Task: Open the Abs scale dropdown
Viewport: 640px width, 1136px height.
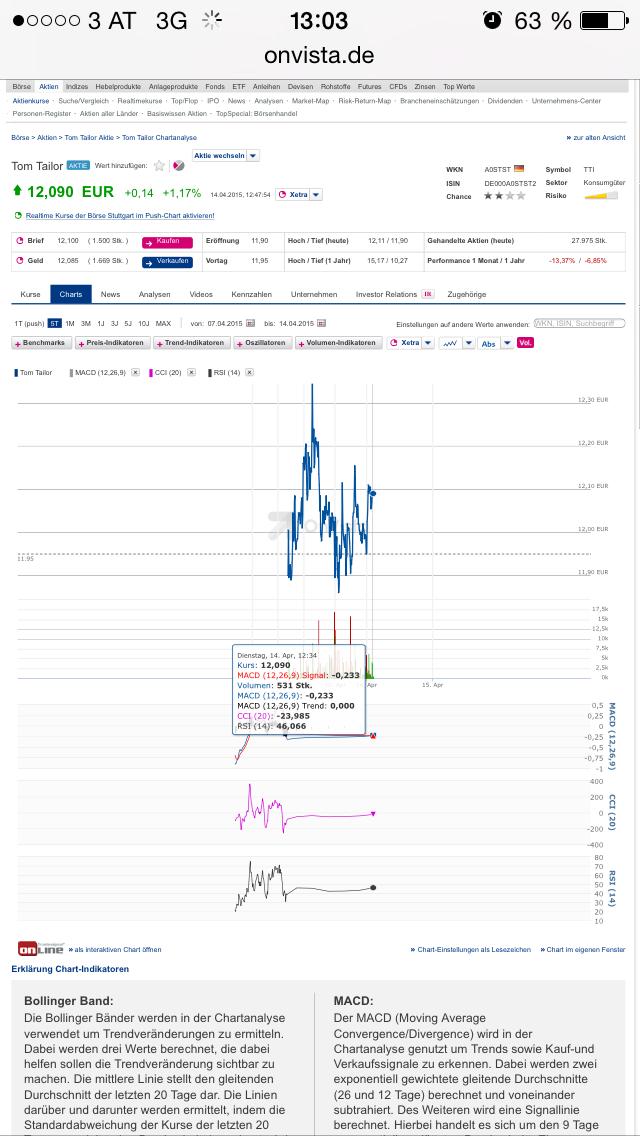Action: coord(496,343)
